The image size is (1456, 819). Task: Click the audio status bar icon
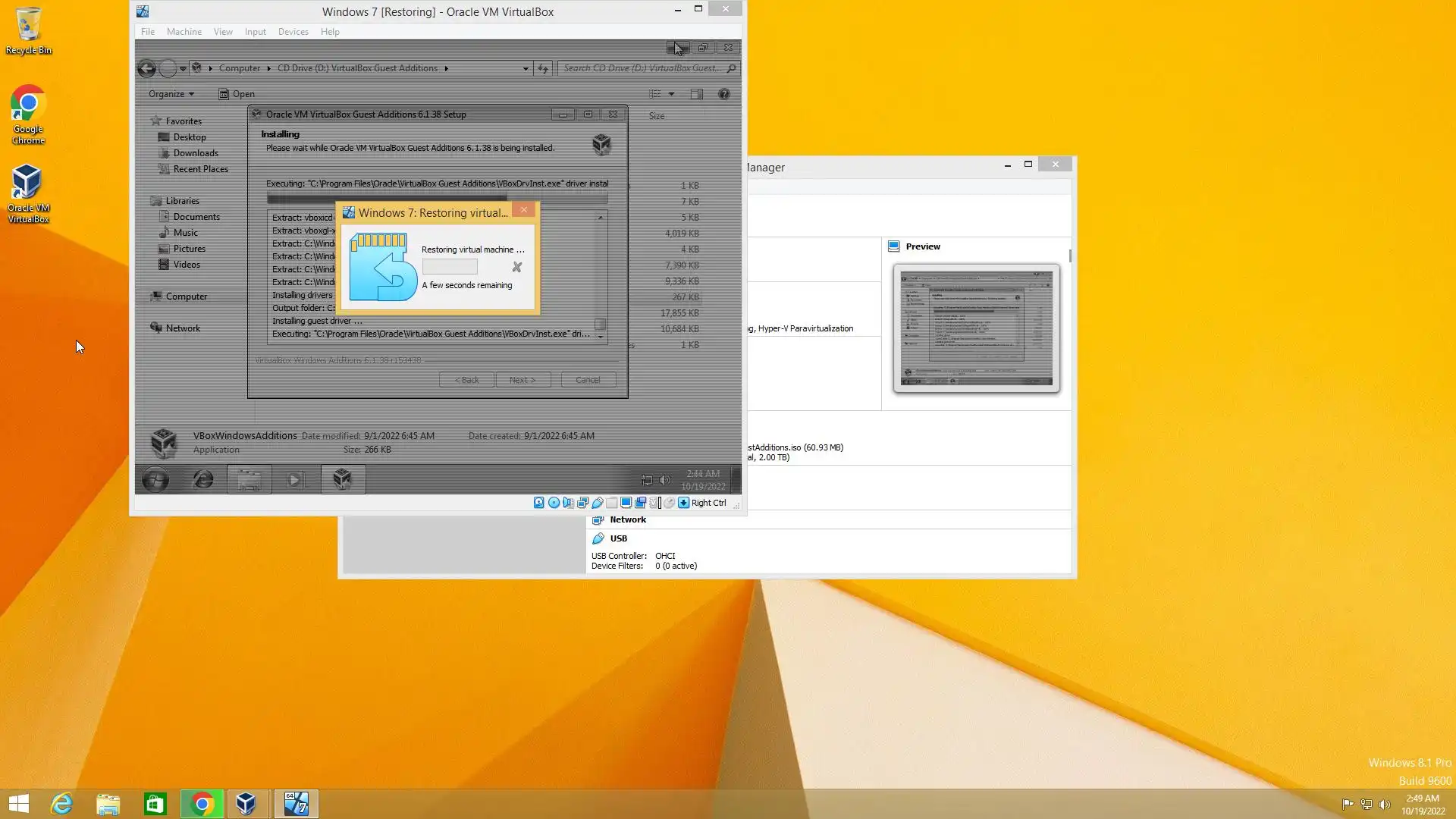click(568, 503)
